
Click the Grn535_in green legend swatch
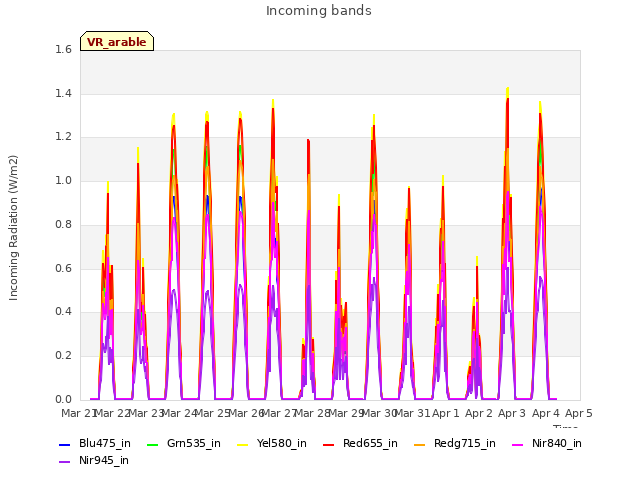[x=152, y=444]
